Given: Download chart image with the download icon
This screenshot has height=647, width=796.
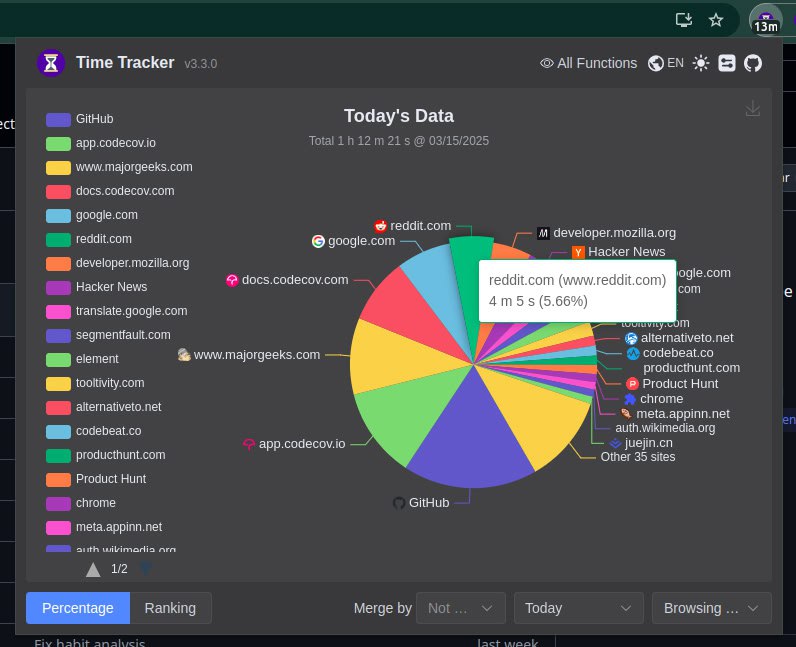Looking at the screenshot, I should point(753,108).
